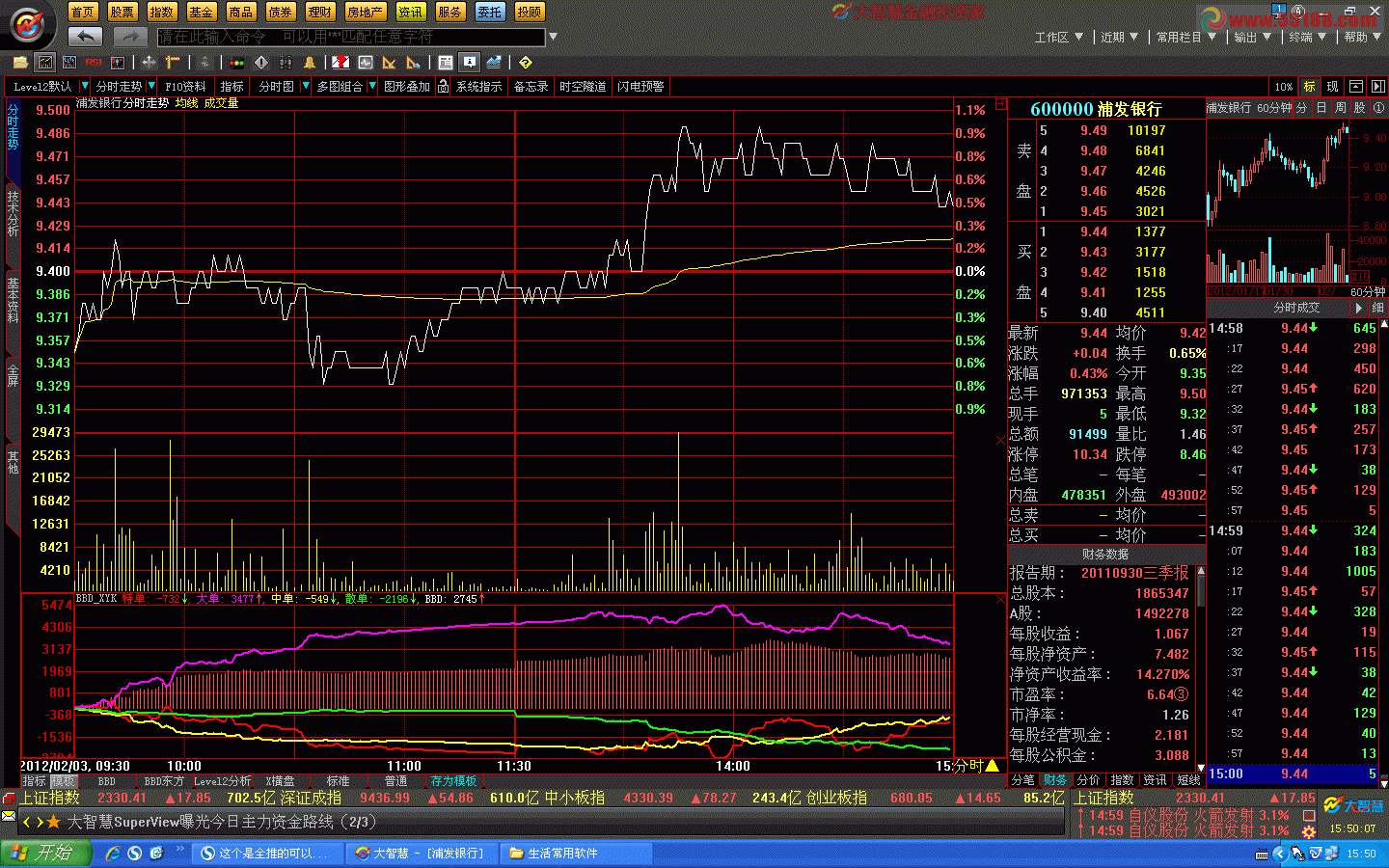This screenshot has width=1389, height=868.
Task: Switch mini chart to 日 period
Action: [x=1321, y=108]
